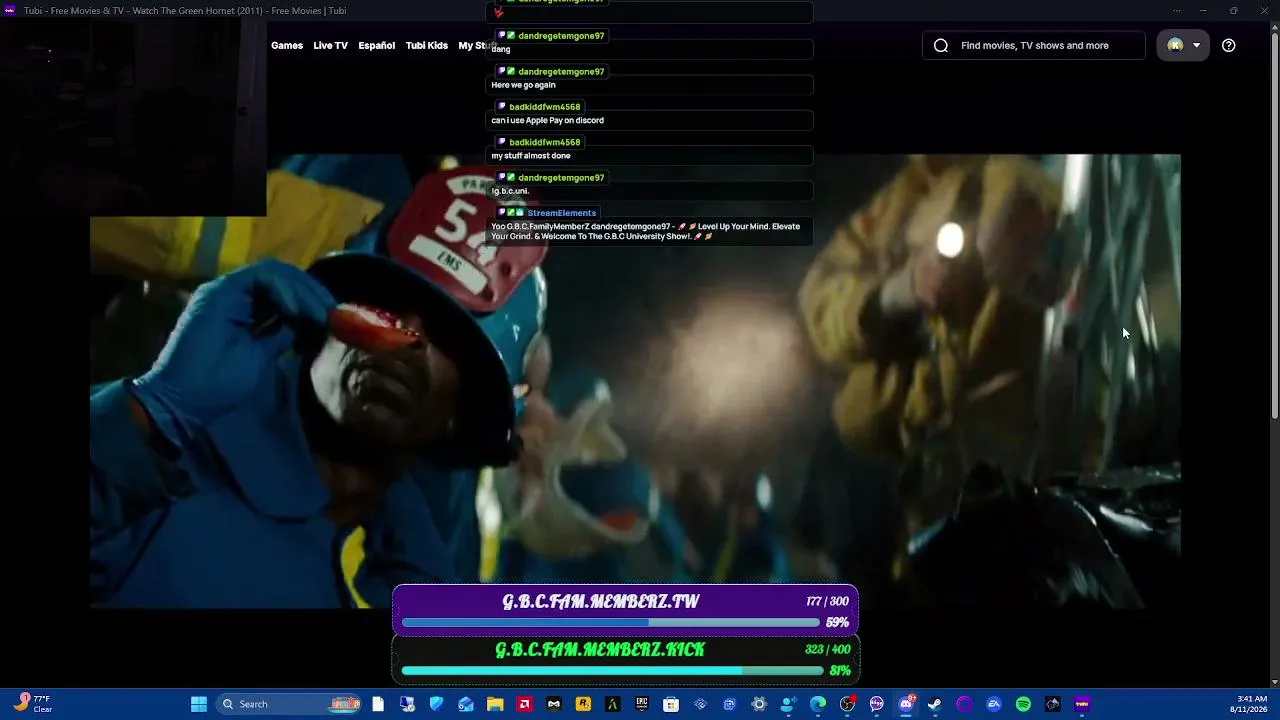Launch the EA app from taskbar
1280x720 pixels.
click(994, 704)
